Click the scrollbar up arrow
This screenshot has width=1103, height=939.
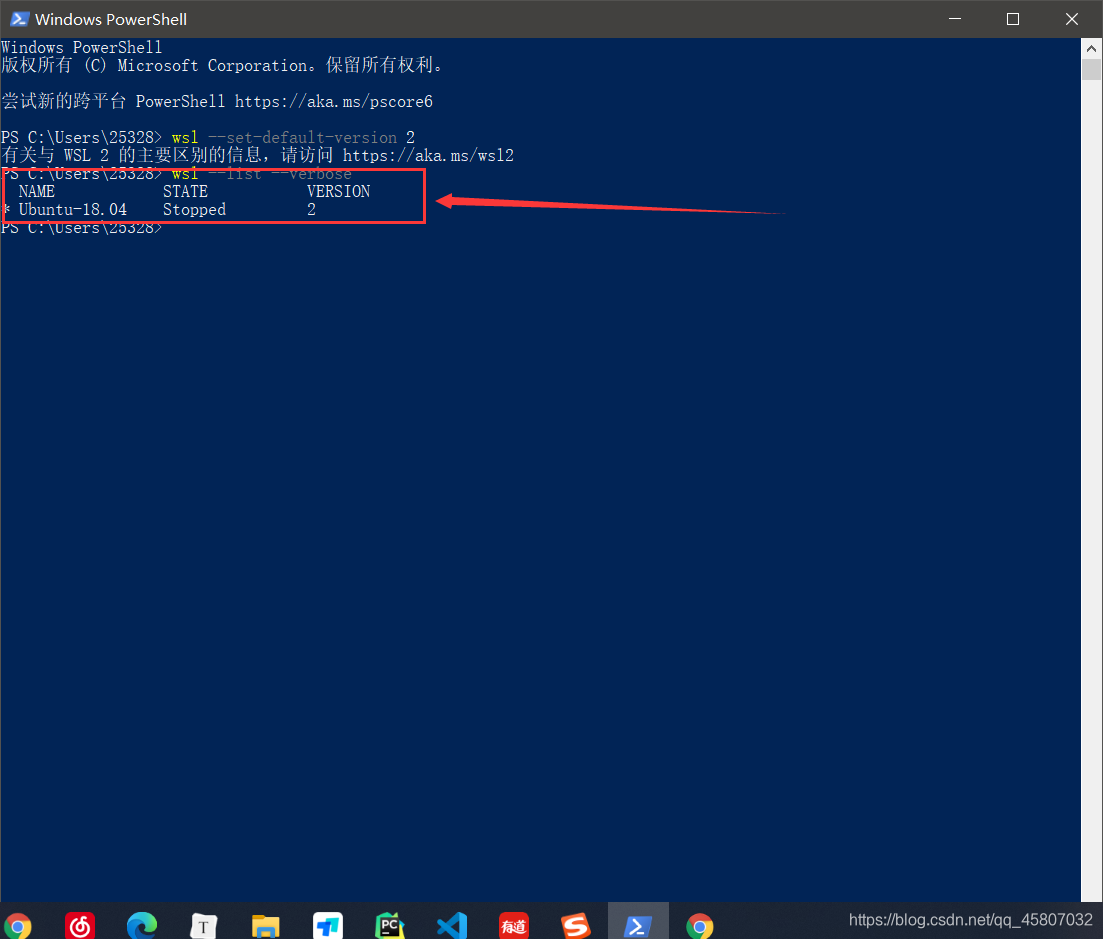pyautogui.click(x=1091, y=49)
